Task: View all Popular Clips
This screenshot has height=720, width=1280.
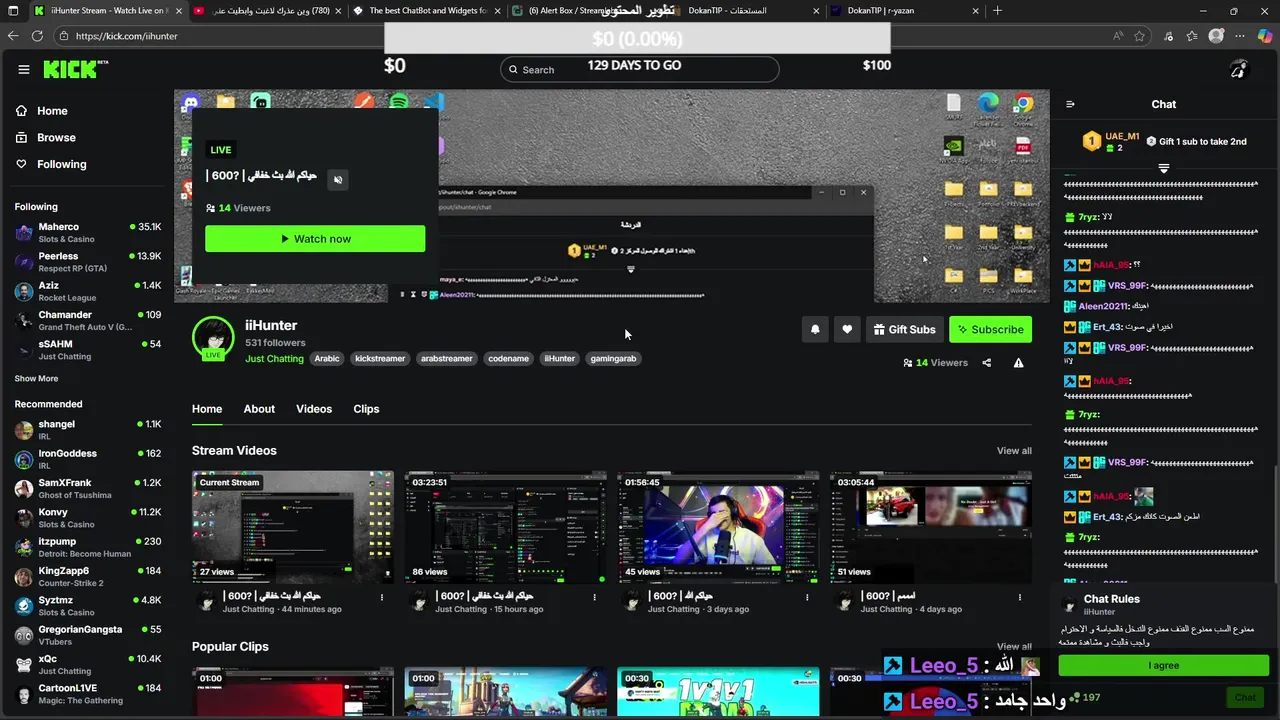Action: (1014, 646)
